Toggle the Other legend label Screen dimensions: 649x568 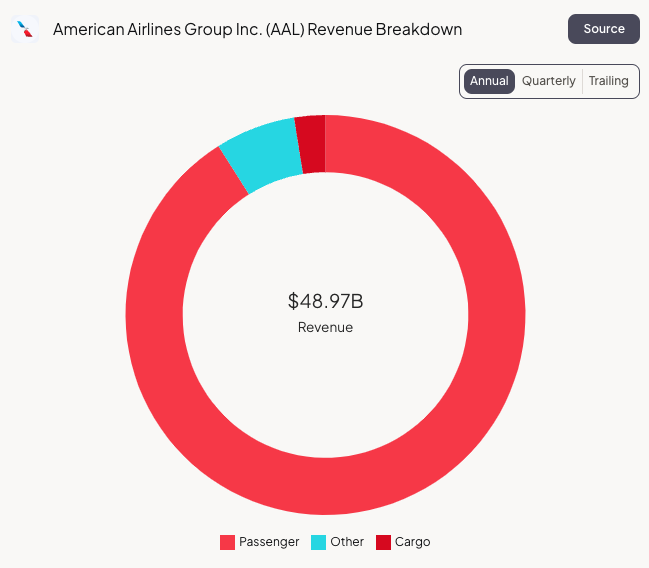tap(347, 542)
